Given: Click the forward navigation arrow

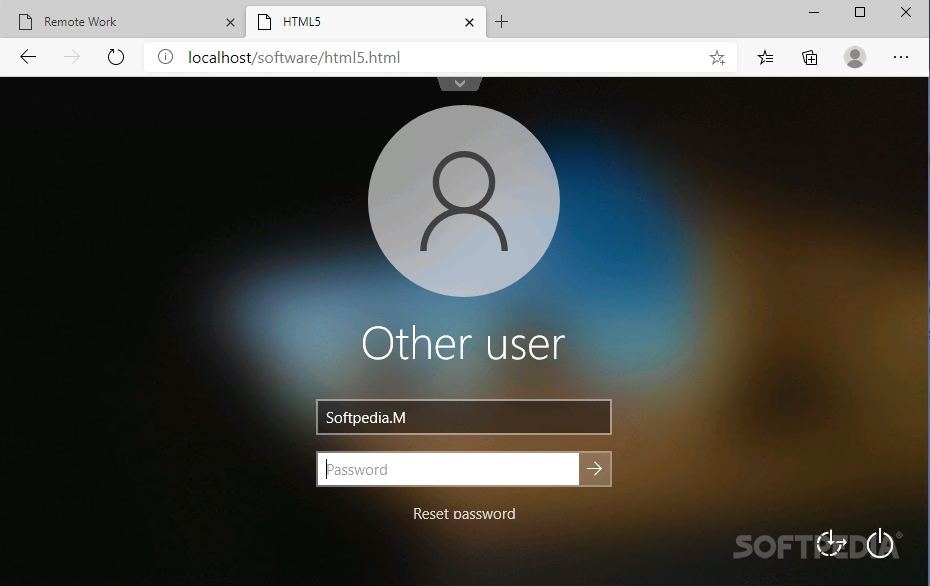Looking at the screenshot, I should click(72, 57).
